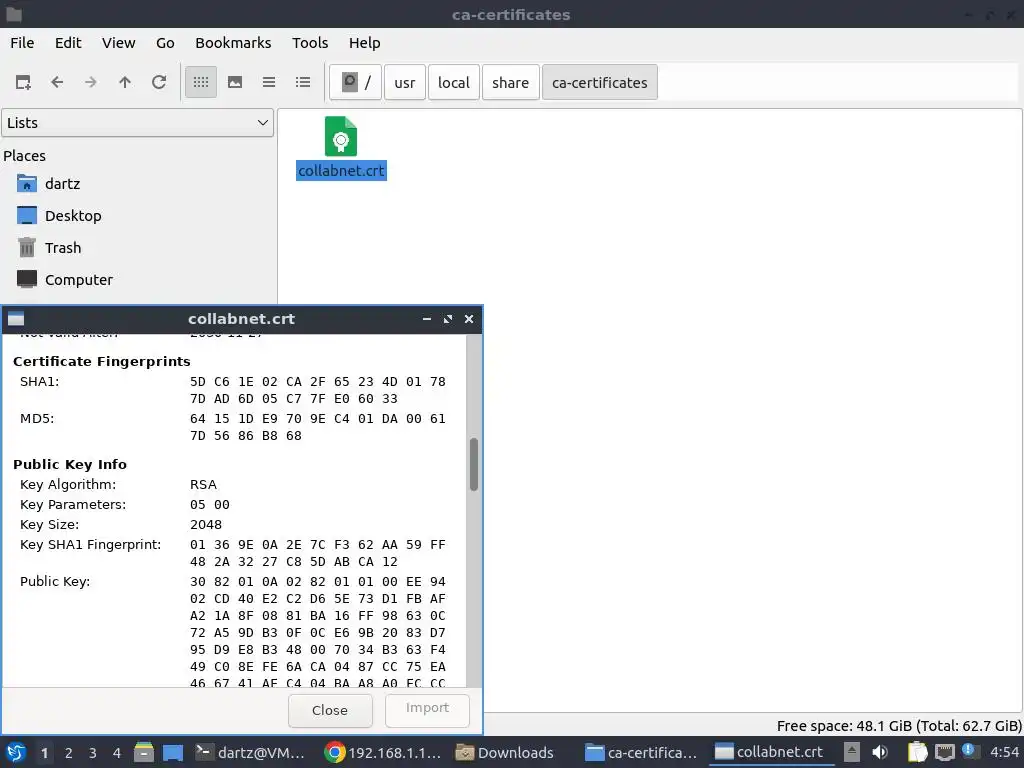This screenshot has height=768, width=1024.
Task: Open clipboard manager tray icon
Action: click(918, 752)
